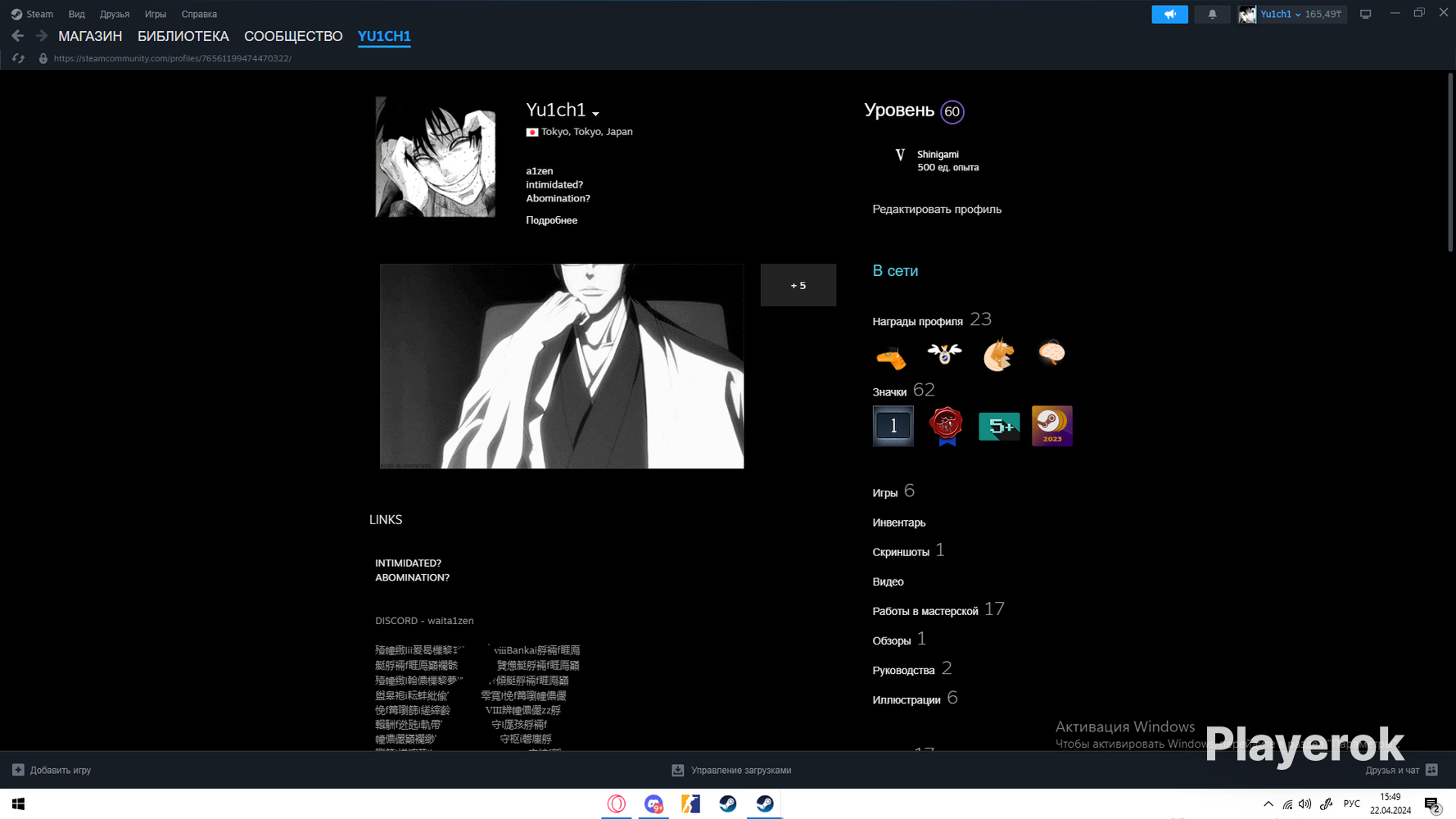This screenshot has width=1456, height=819.
Task: Open the Скриншоты link
Action: (x=901, y=552)
